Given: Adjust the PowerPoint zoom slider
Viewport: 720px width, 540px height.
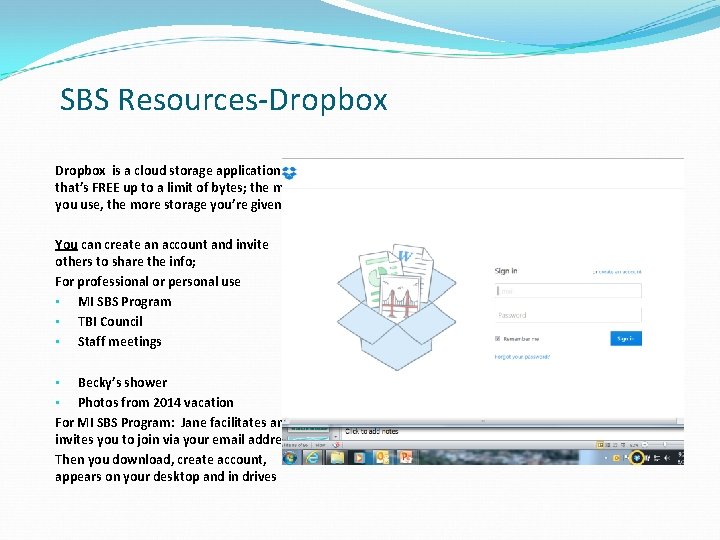Looking at the screenshot, I should click(665, 444).
